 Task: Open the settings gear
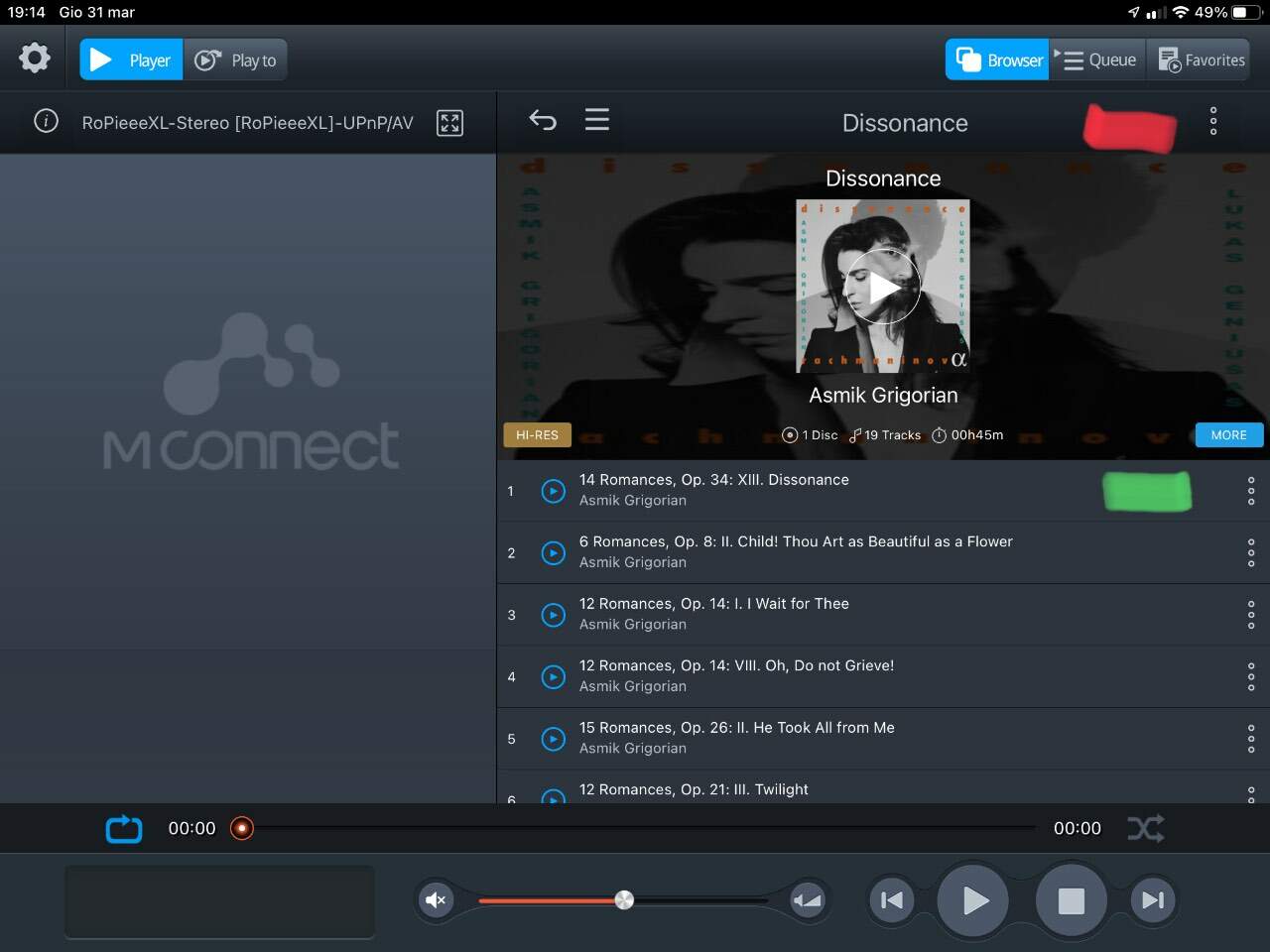click(35, 59)
